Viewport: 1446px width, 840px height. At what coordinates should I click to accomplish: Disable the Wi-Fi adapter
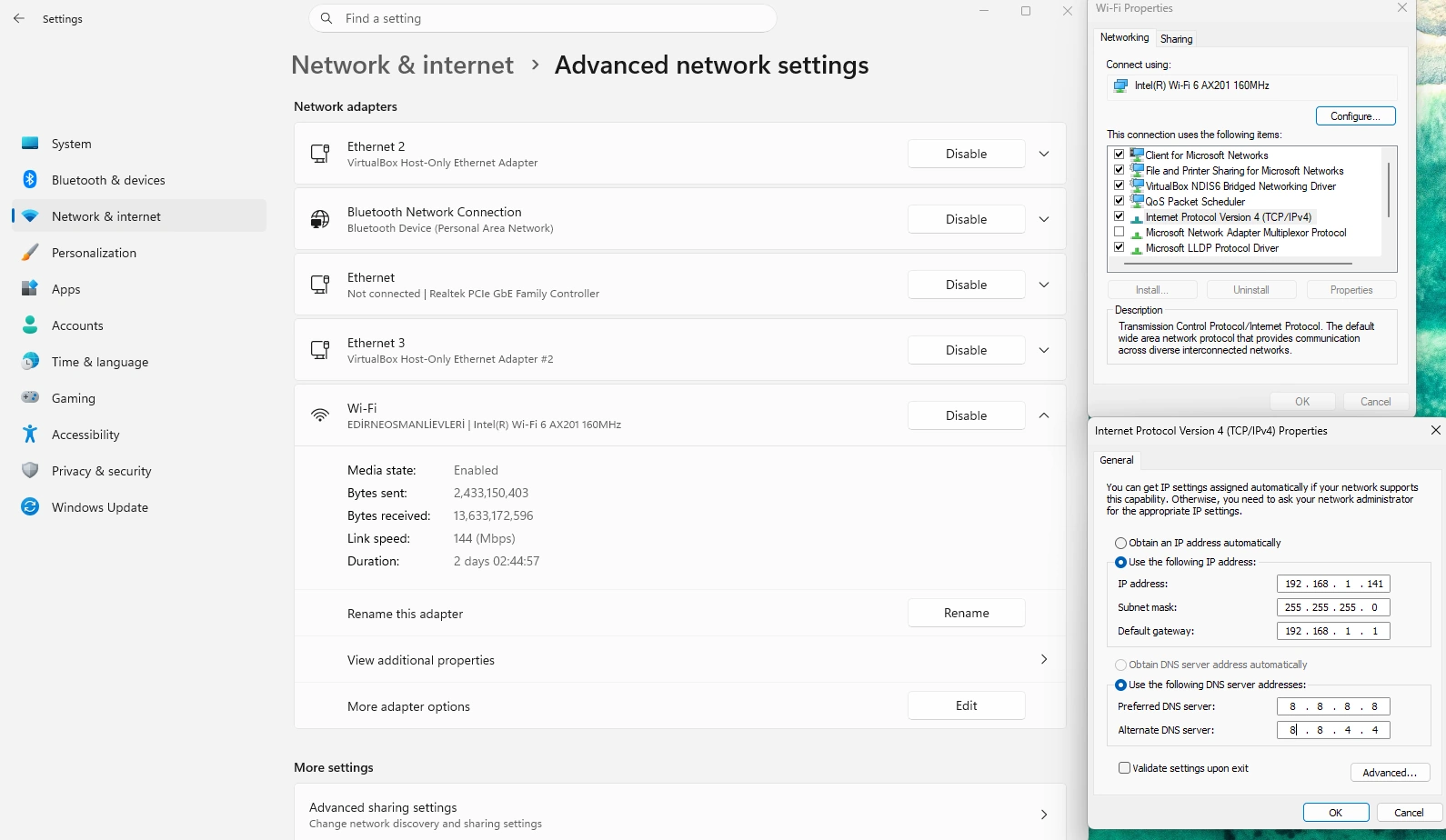(x=966, y=415)
